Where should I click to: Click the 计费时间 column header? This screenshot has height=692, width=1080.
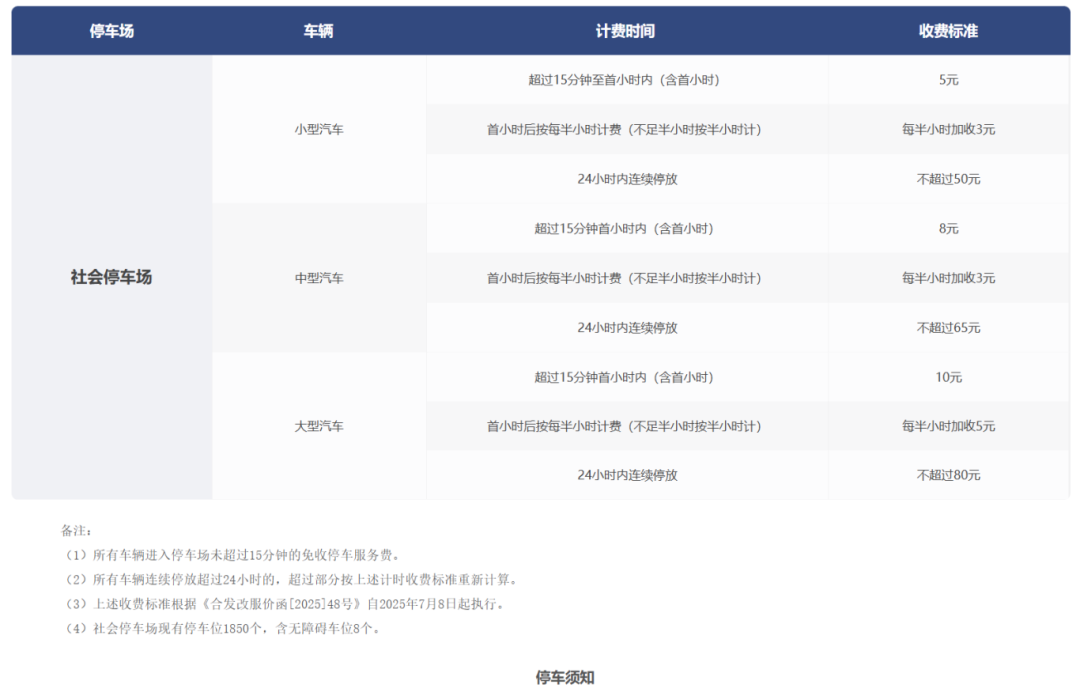[x=625, y=31]
